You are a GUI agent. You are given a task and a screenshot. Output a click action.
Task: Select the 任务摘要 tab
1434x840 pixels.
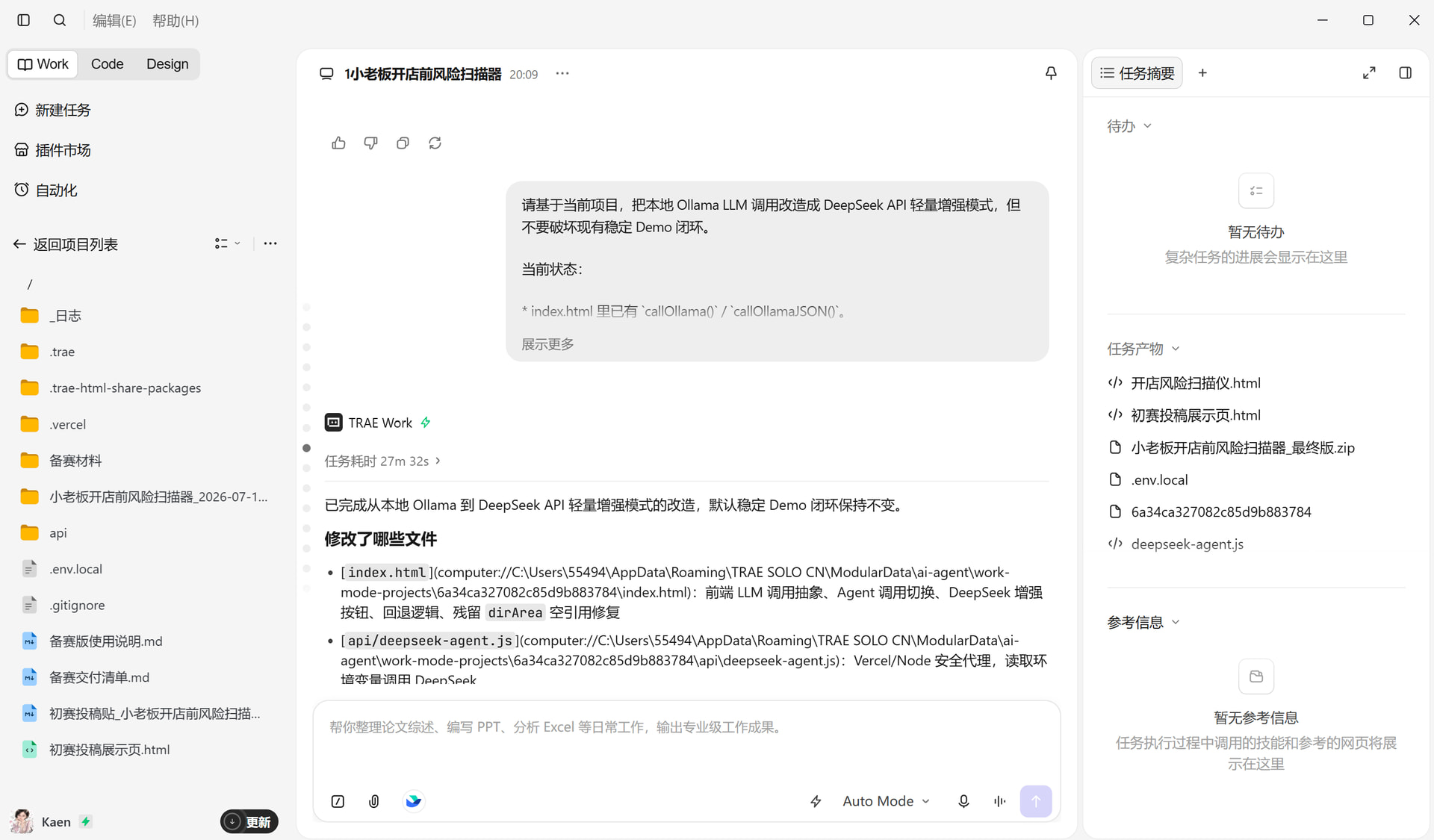point(1137,73)
